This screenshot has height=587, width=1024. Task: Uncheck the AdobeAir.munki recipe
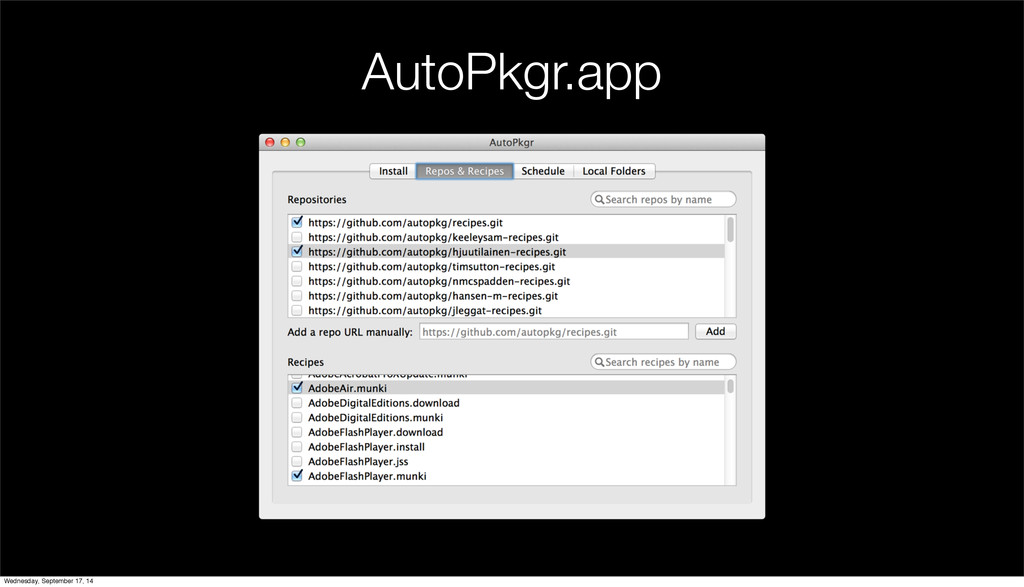coord(297,388)
